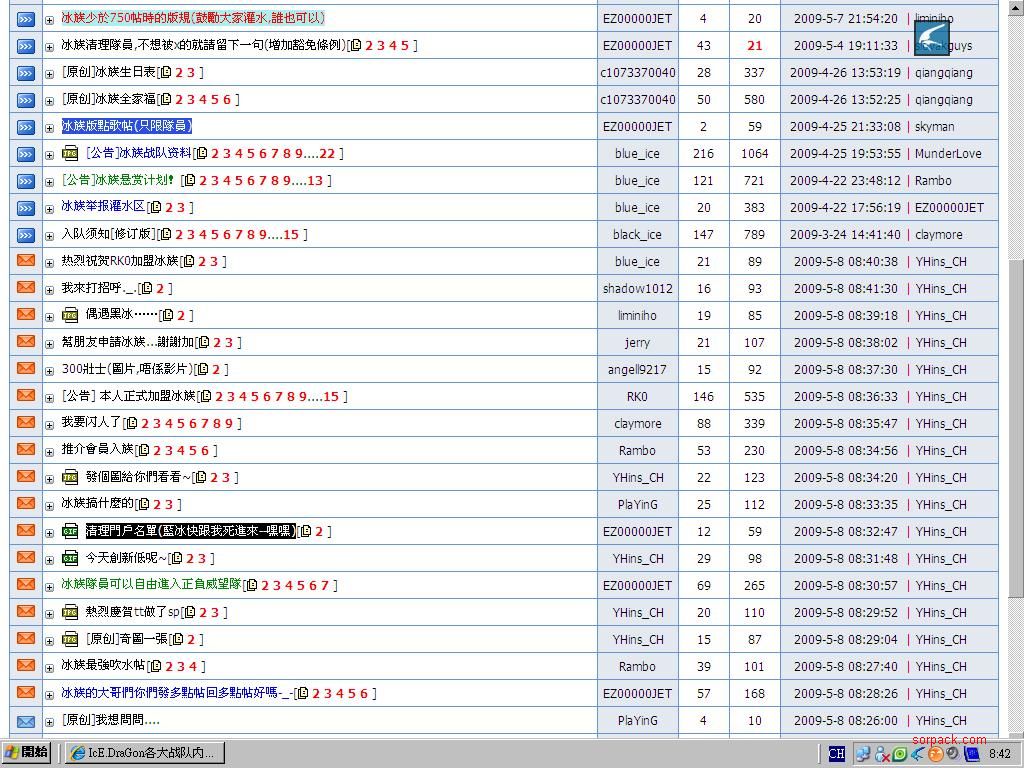The image size is (1024, 768).
Task: Click the CH language bar indicator in tray
Action: point(836,754)
